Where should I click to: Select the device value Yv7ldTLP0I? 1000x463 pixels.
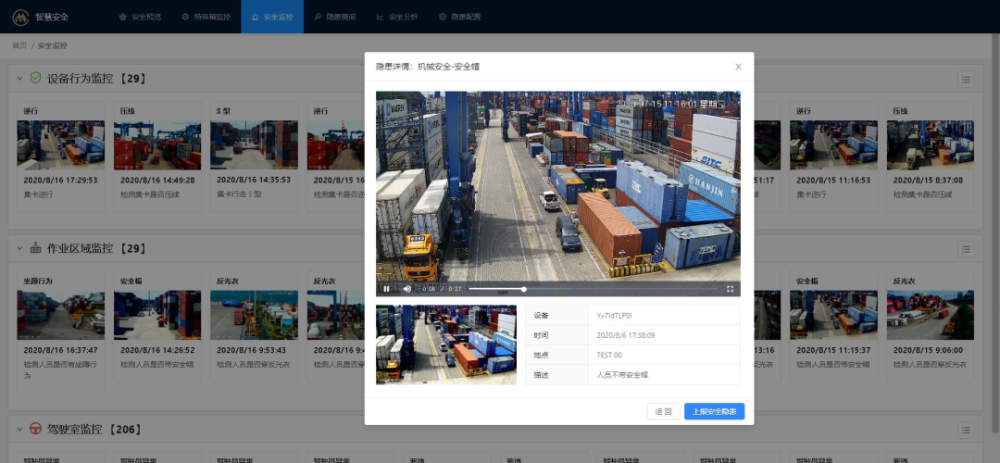[x=614, y=316]
